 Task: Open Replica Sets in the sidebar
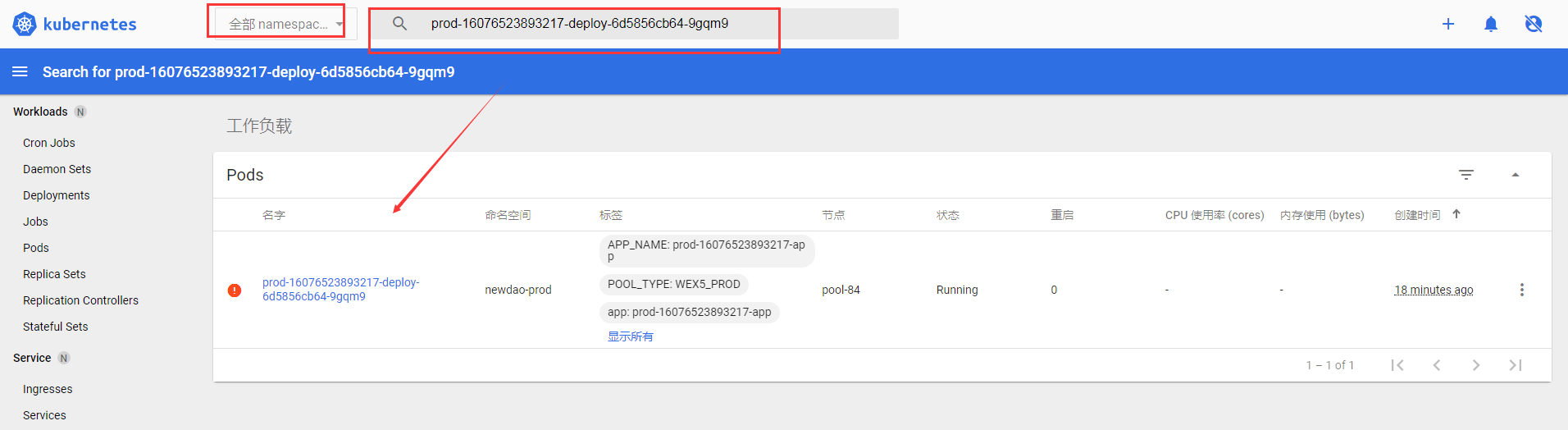pyautogui.click(x=54, y=274)
